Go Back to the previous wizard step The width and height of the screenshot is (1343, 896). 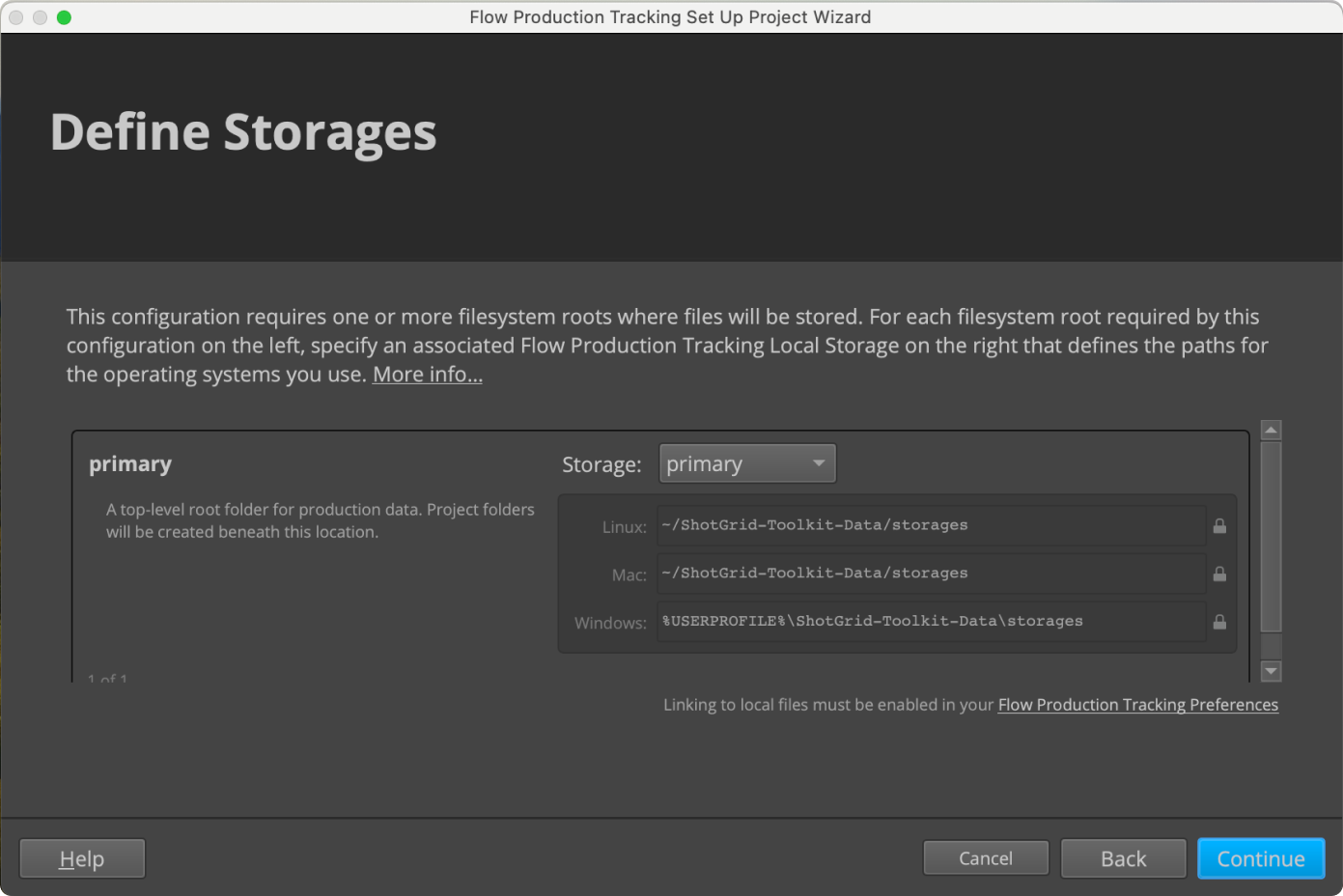pyautogui.click(x=1124, y=858)
